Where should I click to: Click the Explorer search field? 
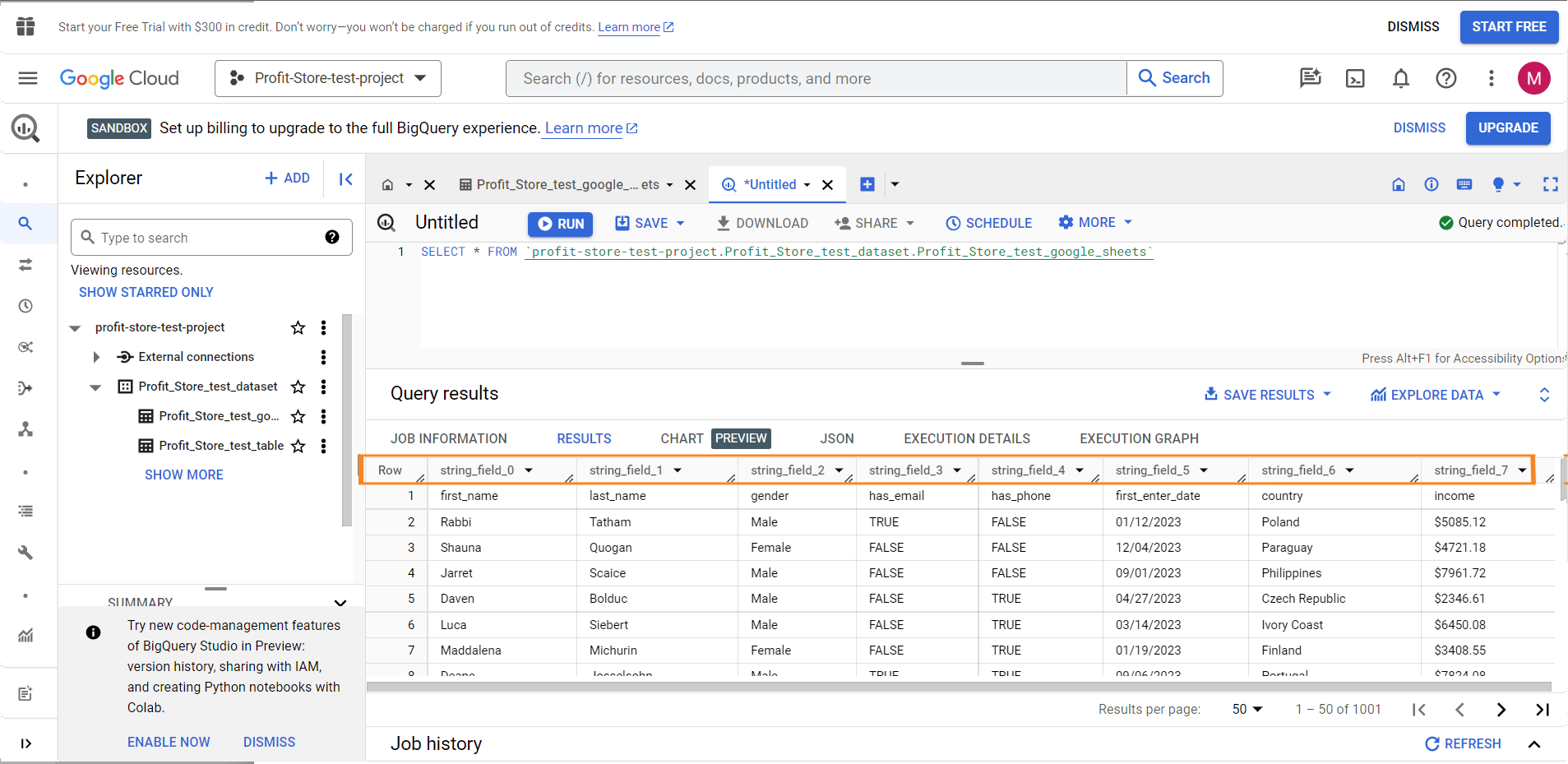[211, 238]
